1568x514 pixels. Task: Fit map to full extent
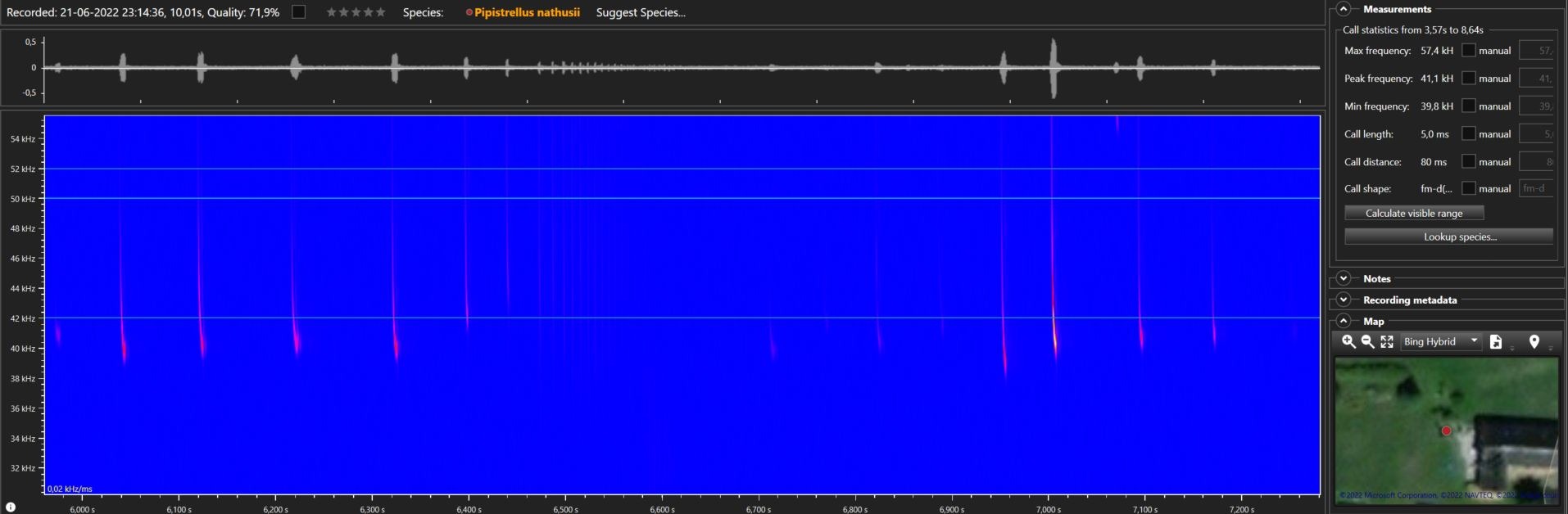tap(1387, 342)
